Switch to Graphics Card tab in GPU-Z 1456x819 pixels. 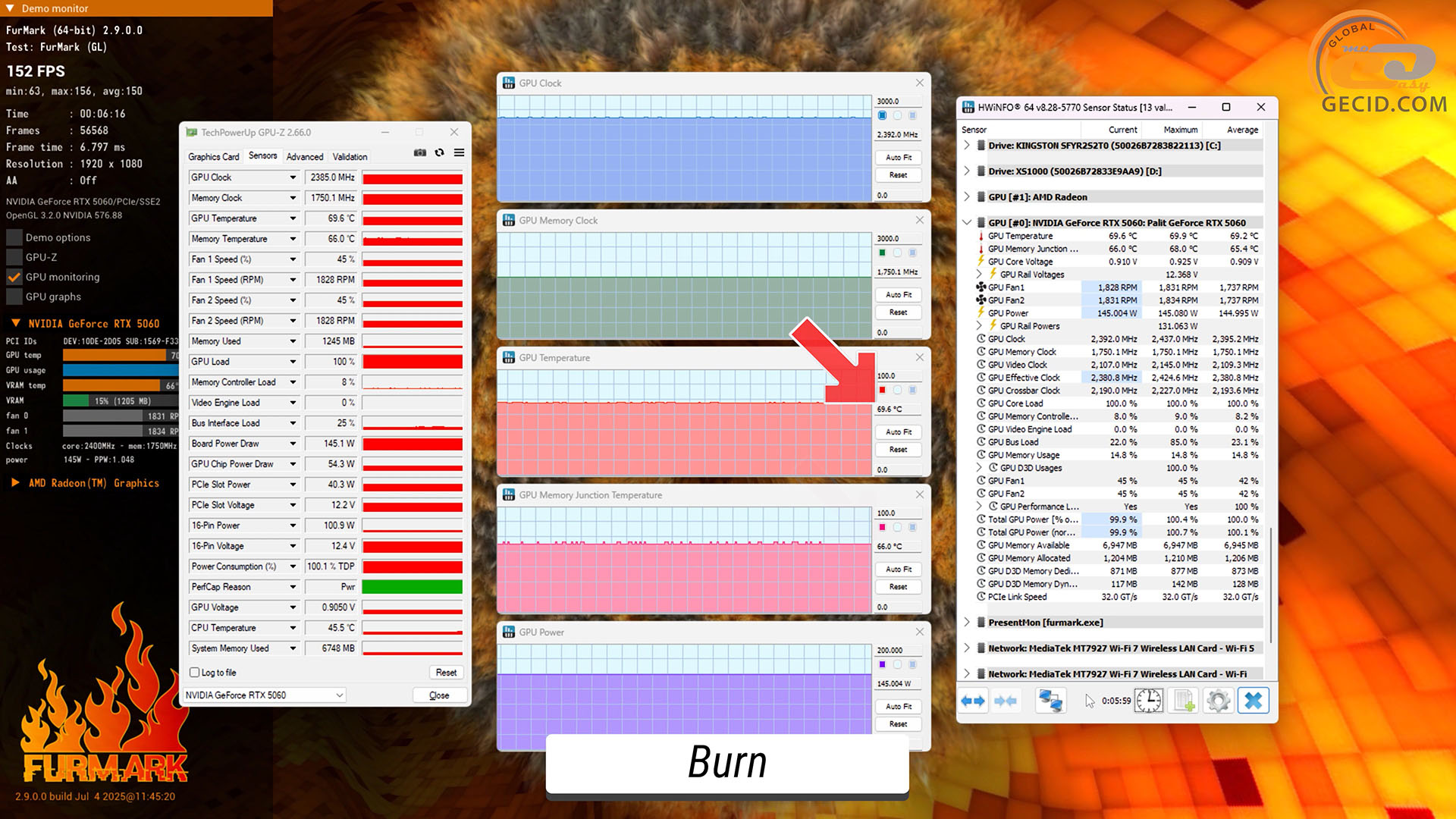pos(214,156)
